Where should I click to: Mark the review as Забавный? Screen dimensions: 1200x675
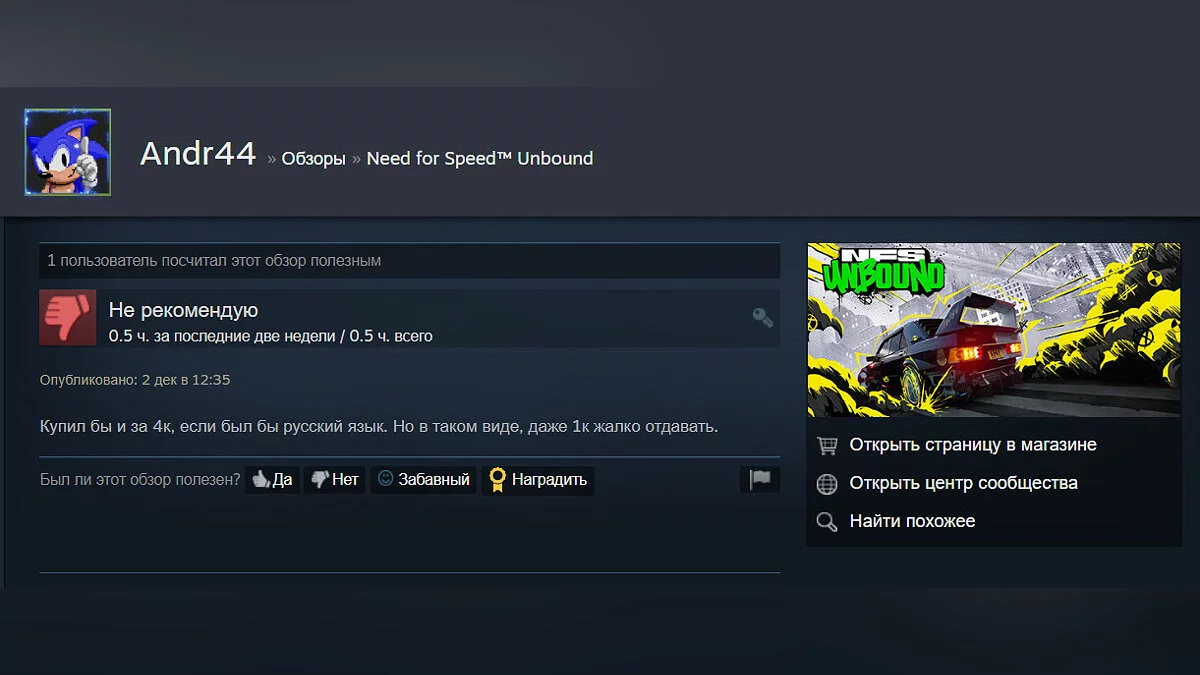point(424,480)
